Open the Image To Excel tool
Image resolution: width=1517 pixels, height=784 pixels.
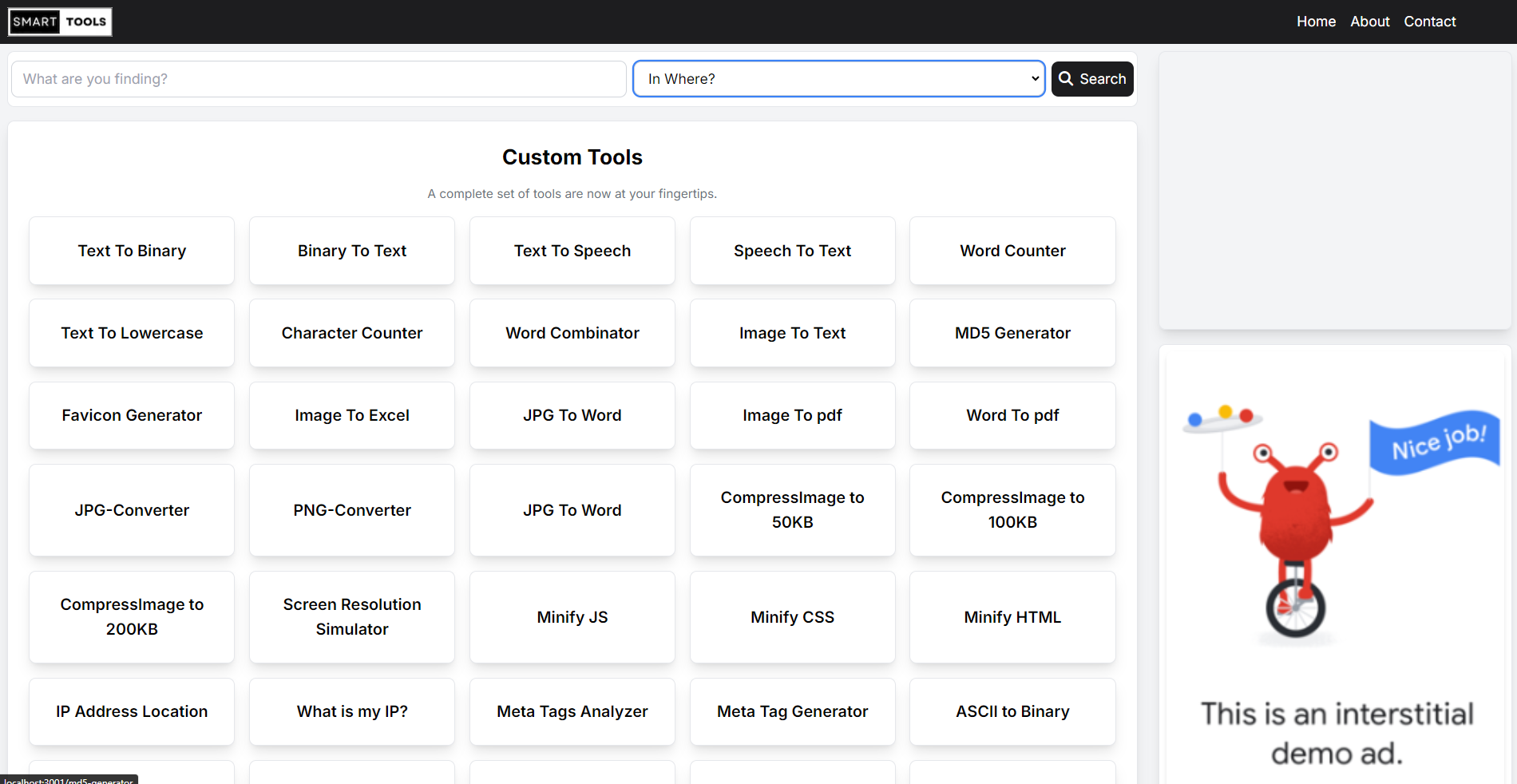click(x=352, y=415)
